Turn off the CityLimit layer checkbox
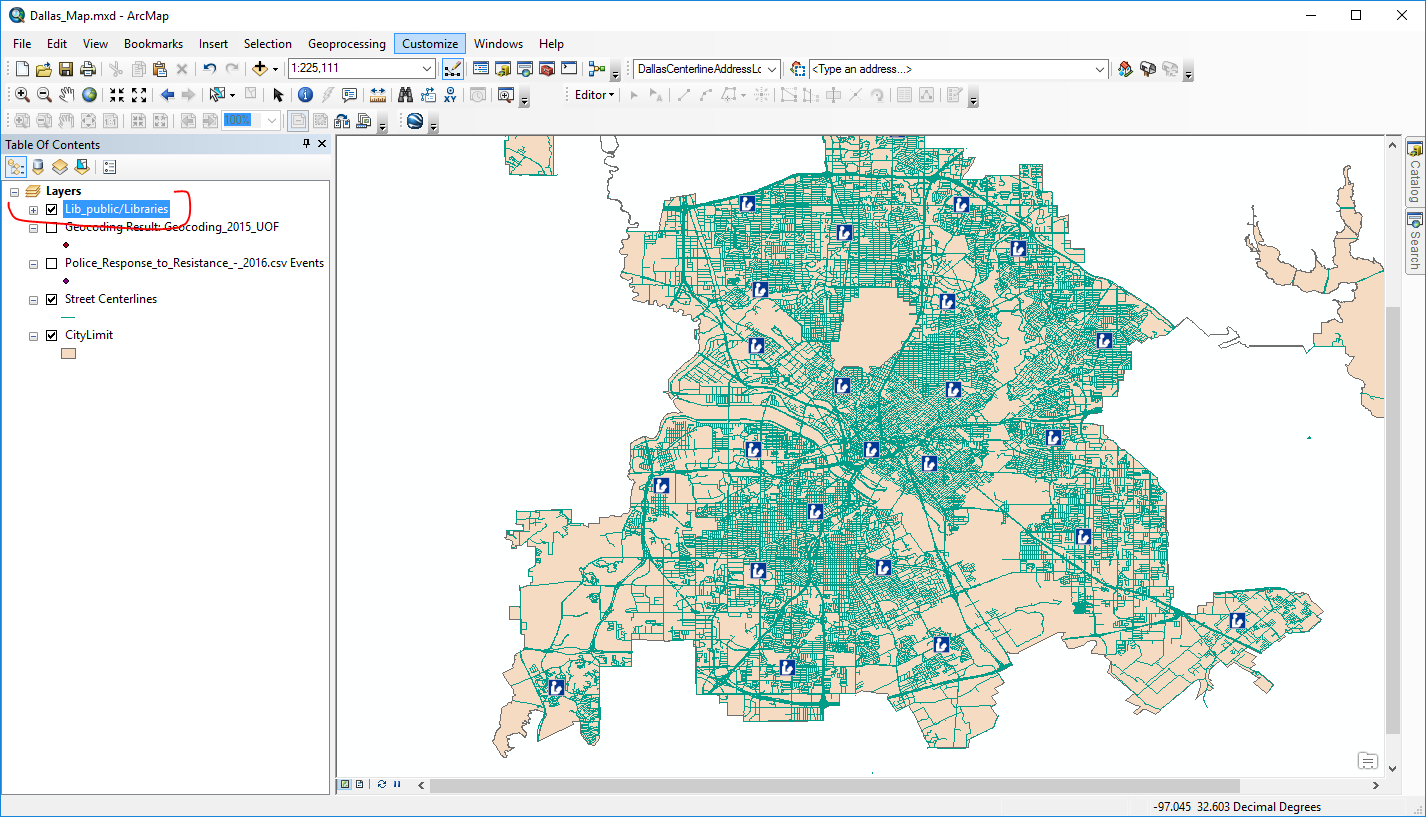Screen dimensions: 1426x817 (x=51, y=335)
